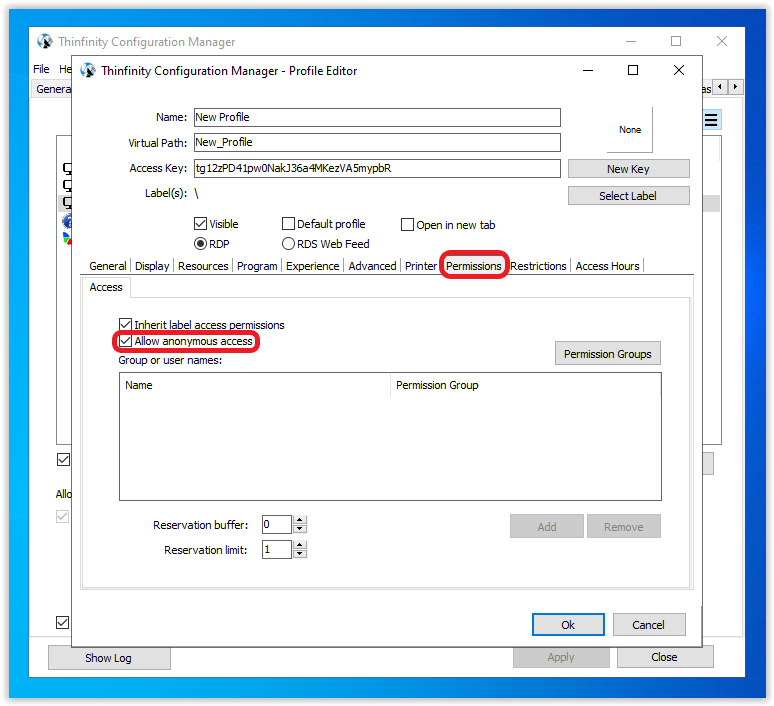Click the Name column header
The width and height of the screenshot is (774, 706).
(255, 385)
